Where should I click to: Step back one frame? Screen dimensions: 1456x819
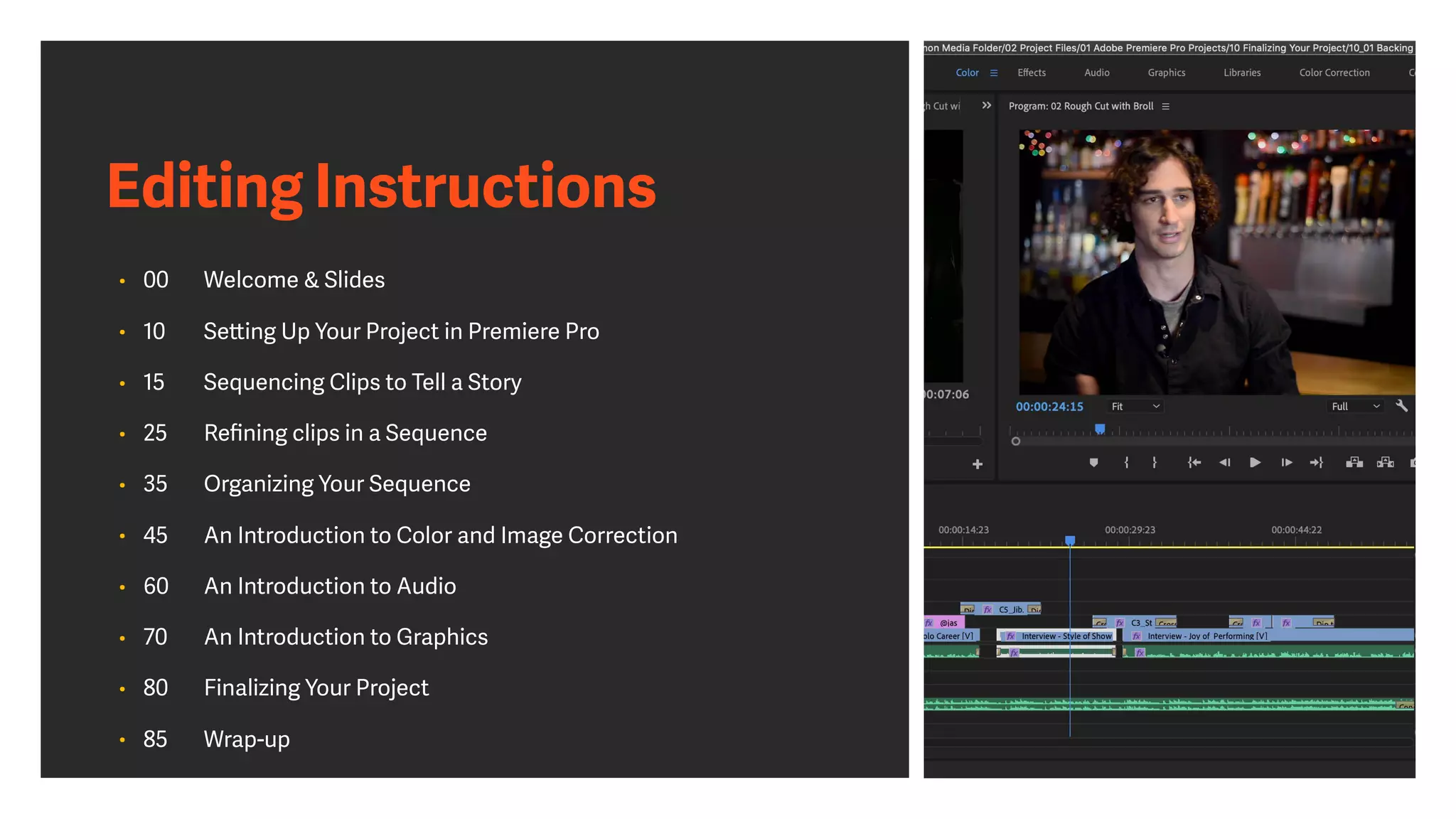1224,463
